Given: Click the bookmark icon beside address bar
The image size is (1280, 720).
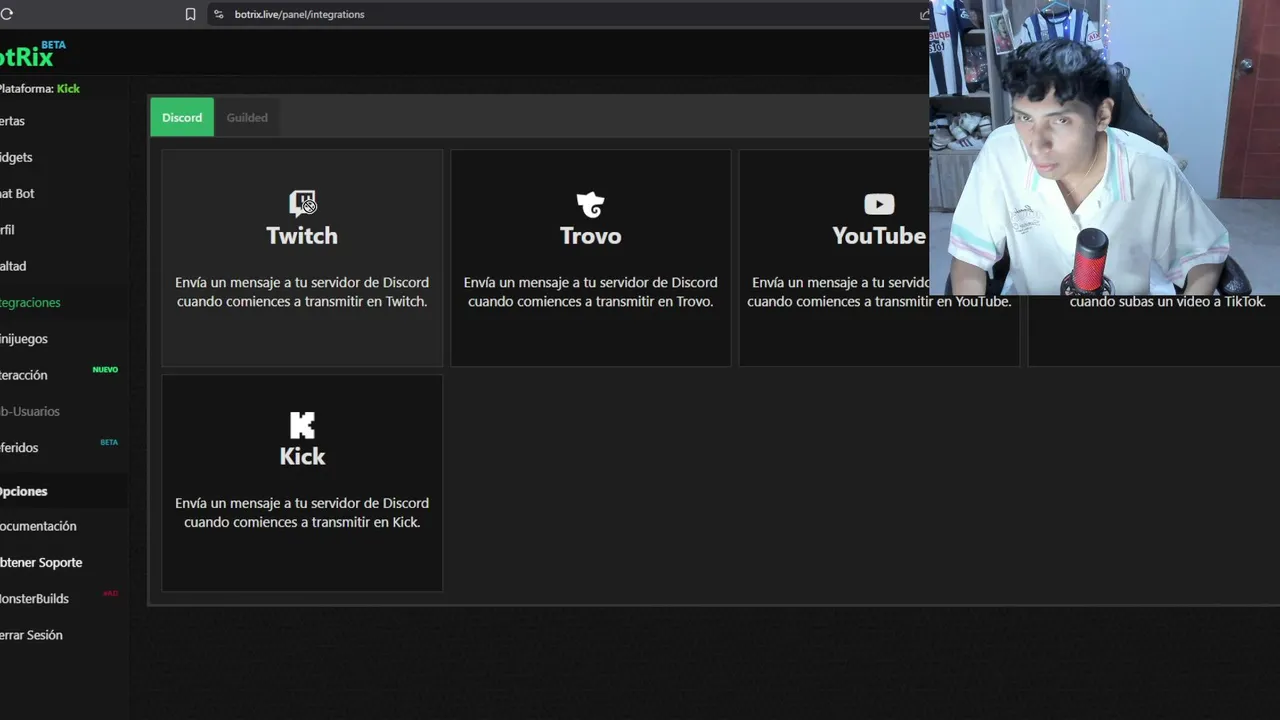Looking at the screenshot, I should [x=190, y=14].
